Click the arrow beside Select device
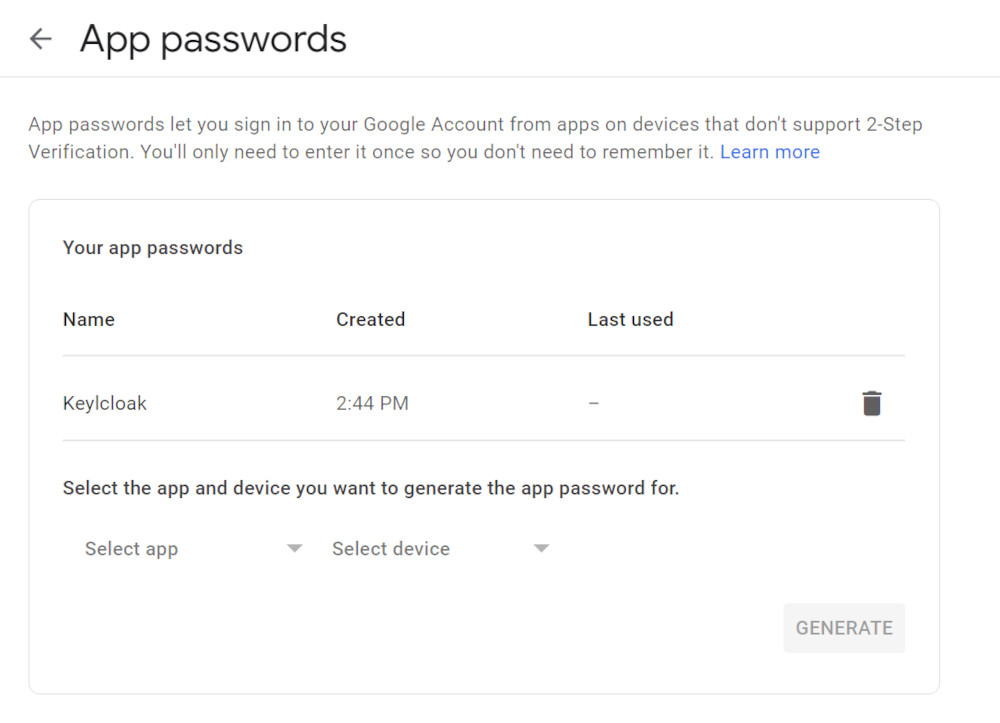1000x723 pixels. pyautogui.click(x=541, y=548)
